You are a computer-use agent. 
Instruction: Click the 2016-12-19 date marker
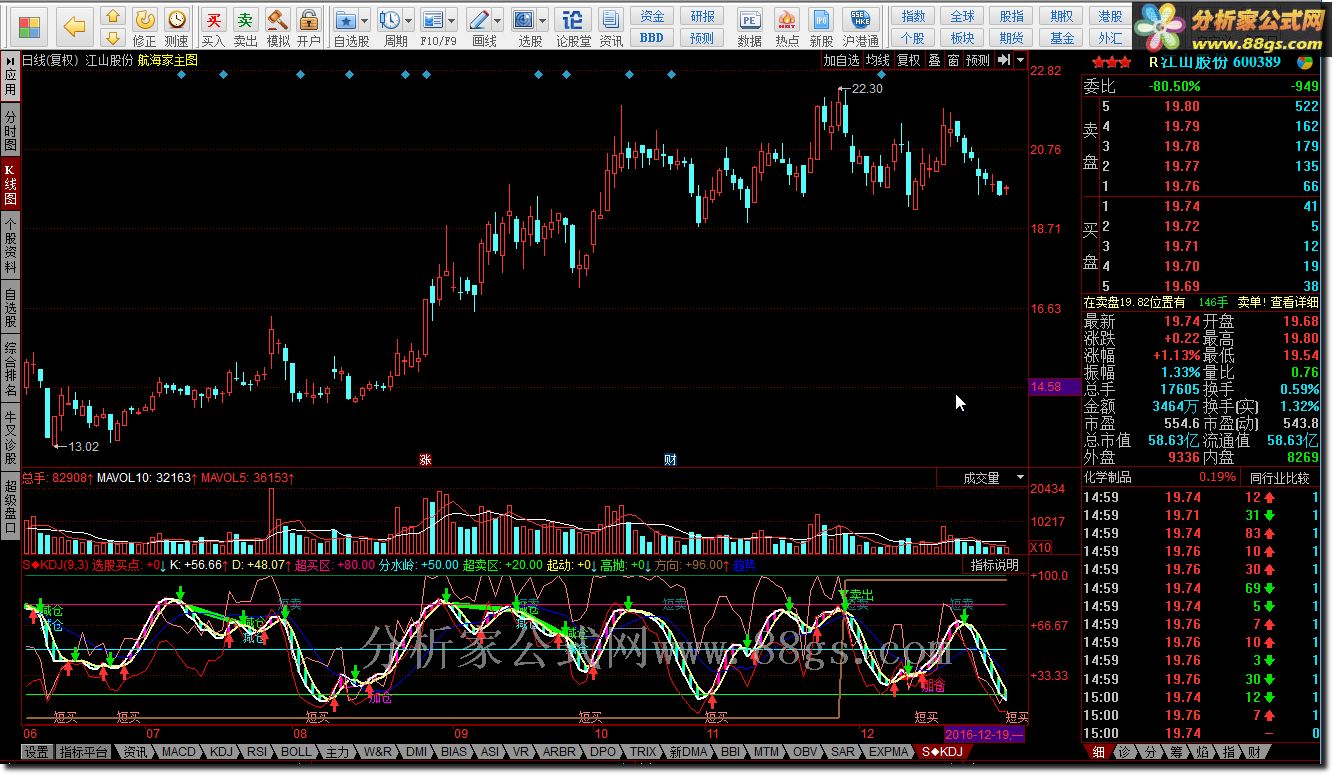984,735
